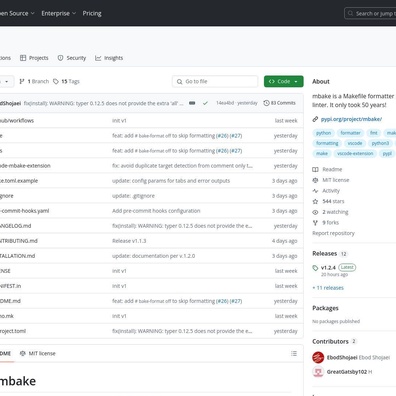The height and width of the screenshot is (396, 396).
Task: Open the mbake-extension folder
Action: [25, 166]
